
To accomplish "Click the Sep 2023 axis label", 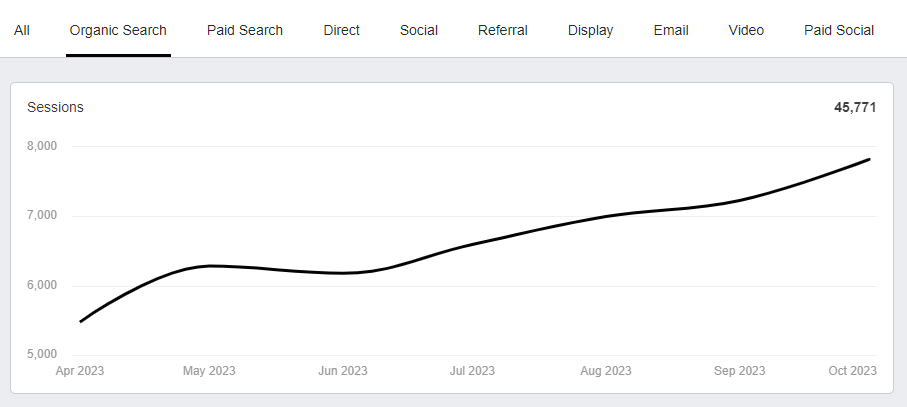I will click(739, 371).
